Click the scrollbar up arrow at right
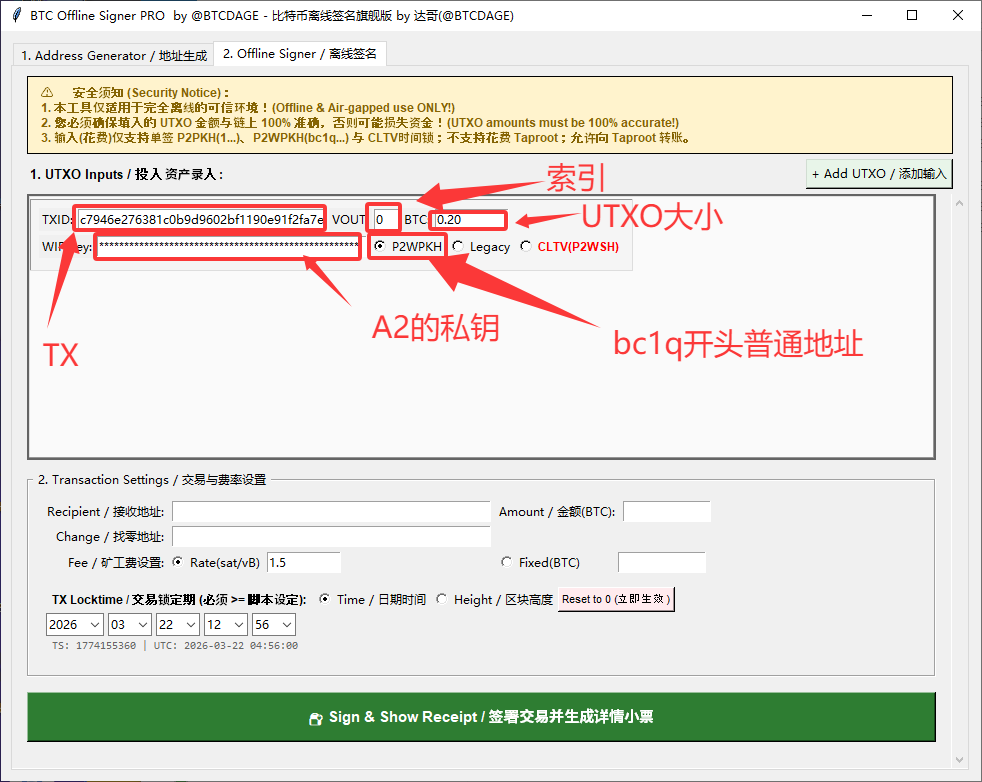This screenshot has width=982, height=782. pyautogui.click(x=960, y=204)
